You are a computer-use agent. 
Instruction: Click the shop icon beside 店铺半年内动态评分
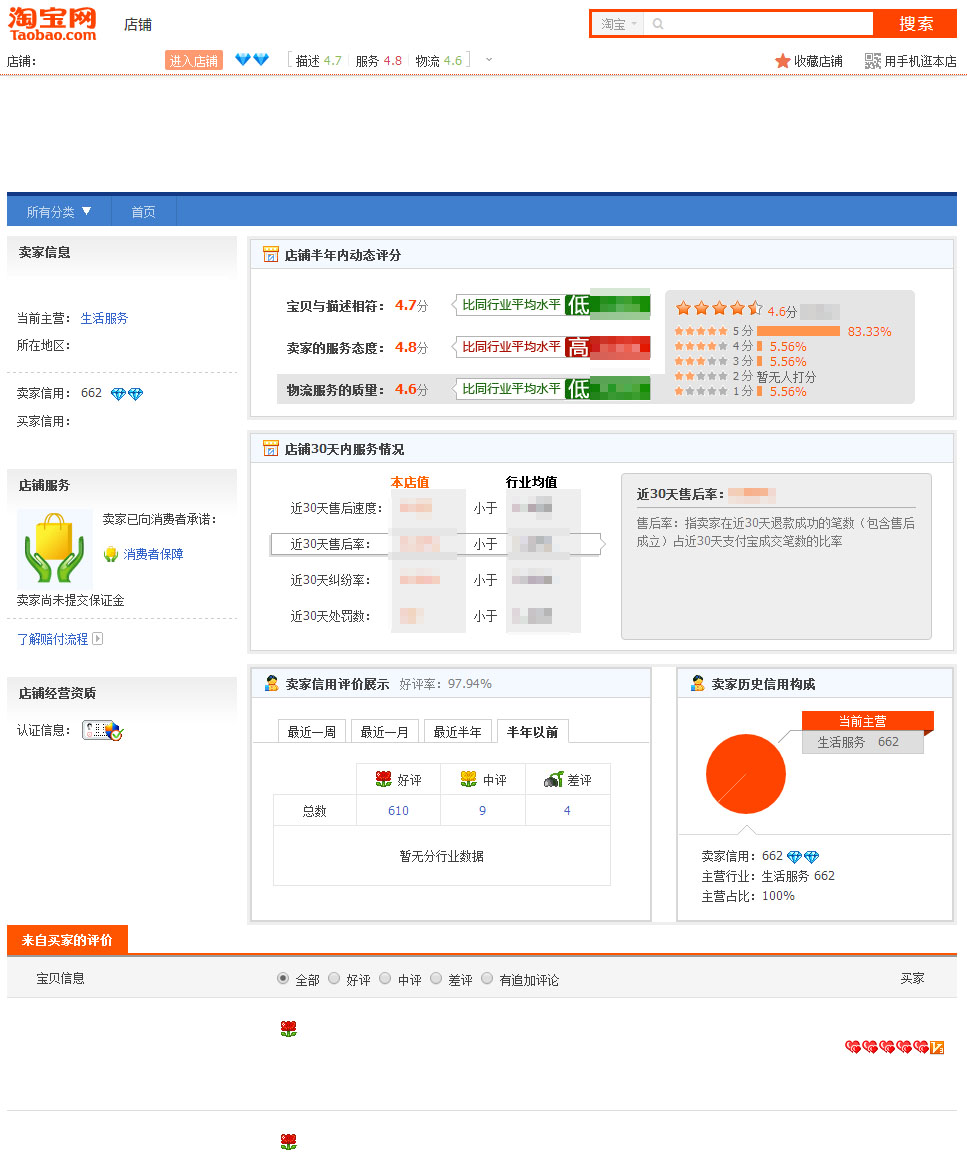pos(270,254)
